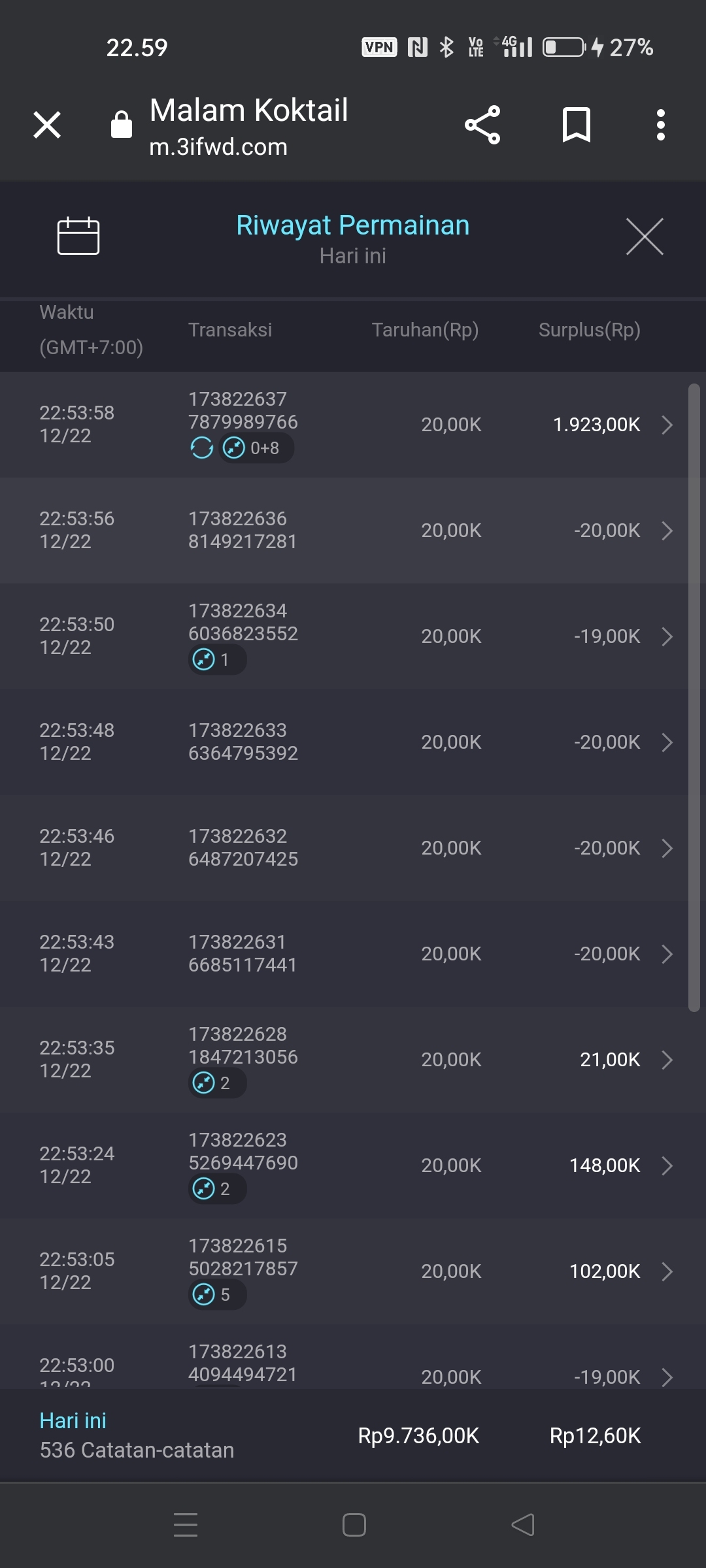The height and width of the screenshot is (1568, 706).
Task: Tap the Hari ini summary label
Action: [x=73, y=1420]
